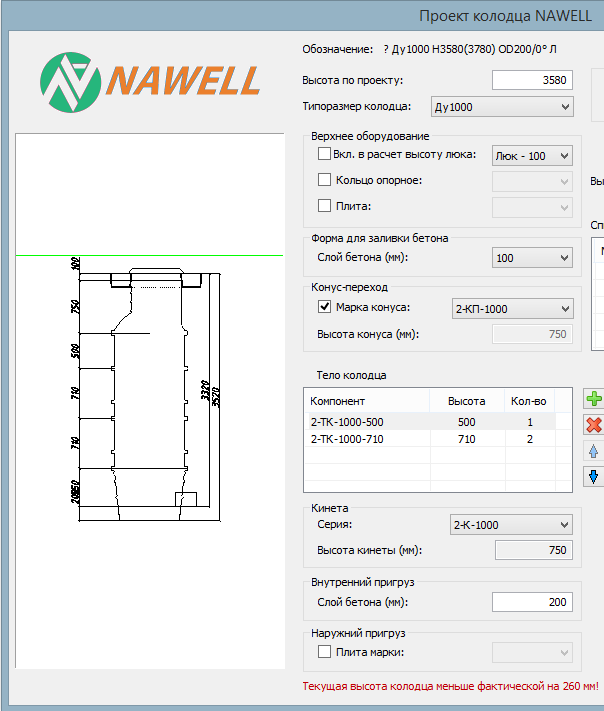Tick the 'Кольцо опорное' checkbox
The width and height of the screenshot is (604, 711).
click(324, 180)
